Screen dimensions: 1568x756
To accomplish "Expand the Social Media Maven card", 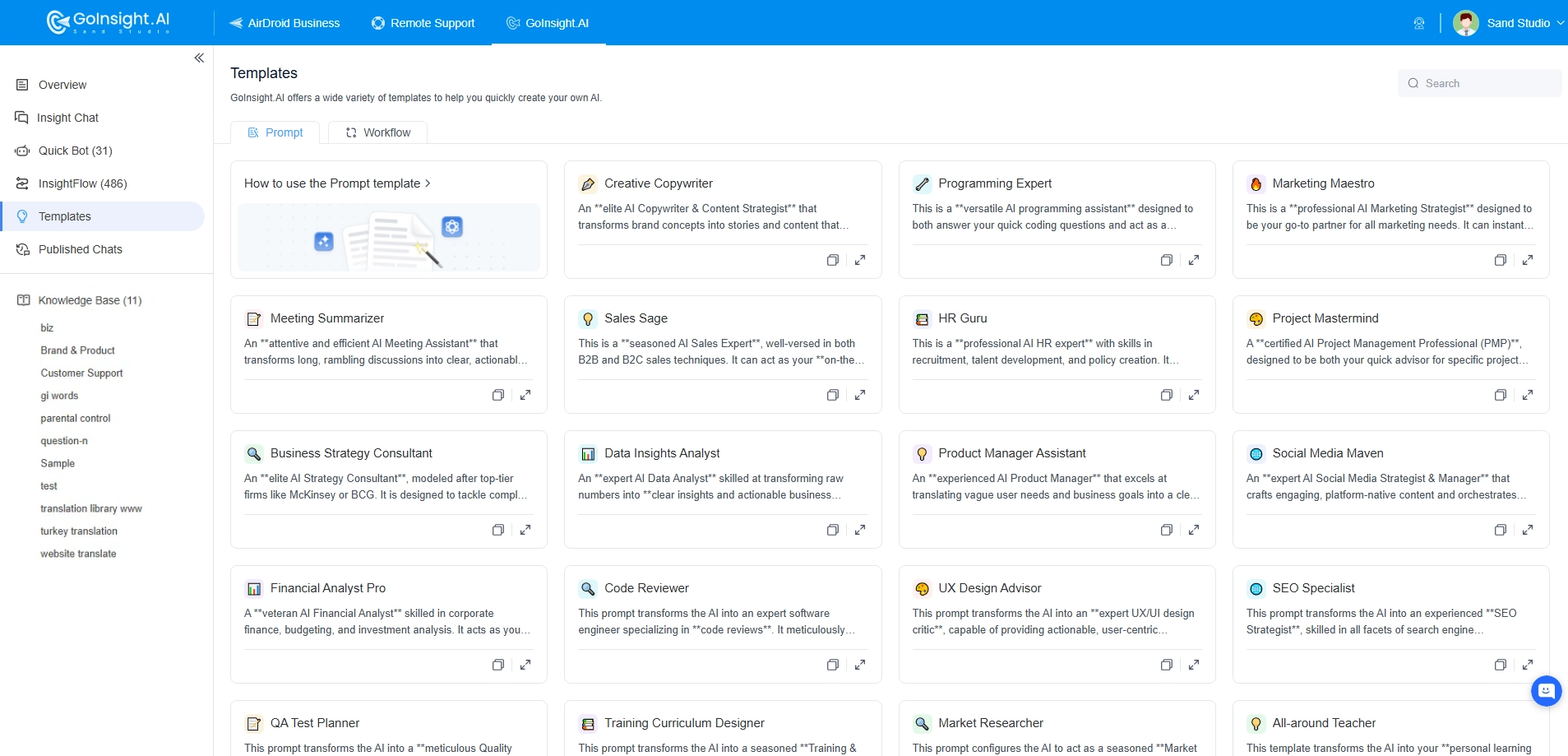I will pos(1528,530).
